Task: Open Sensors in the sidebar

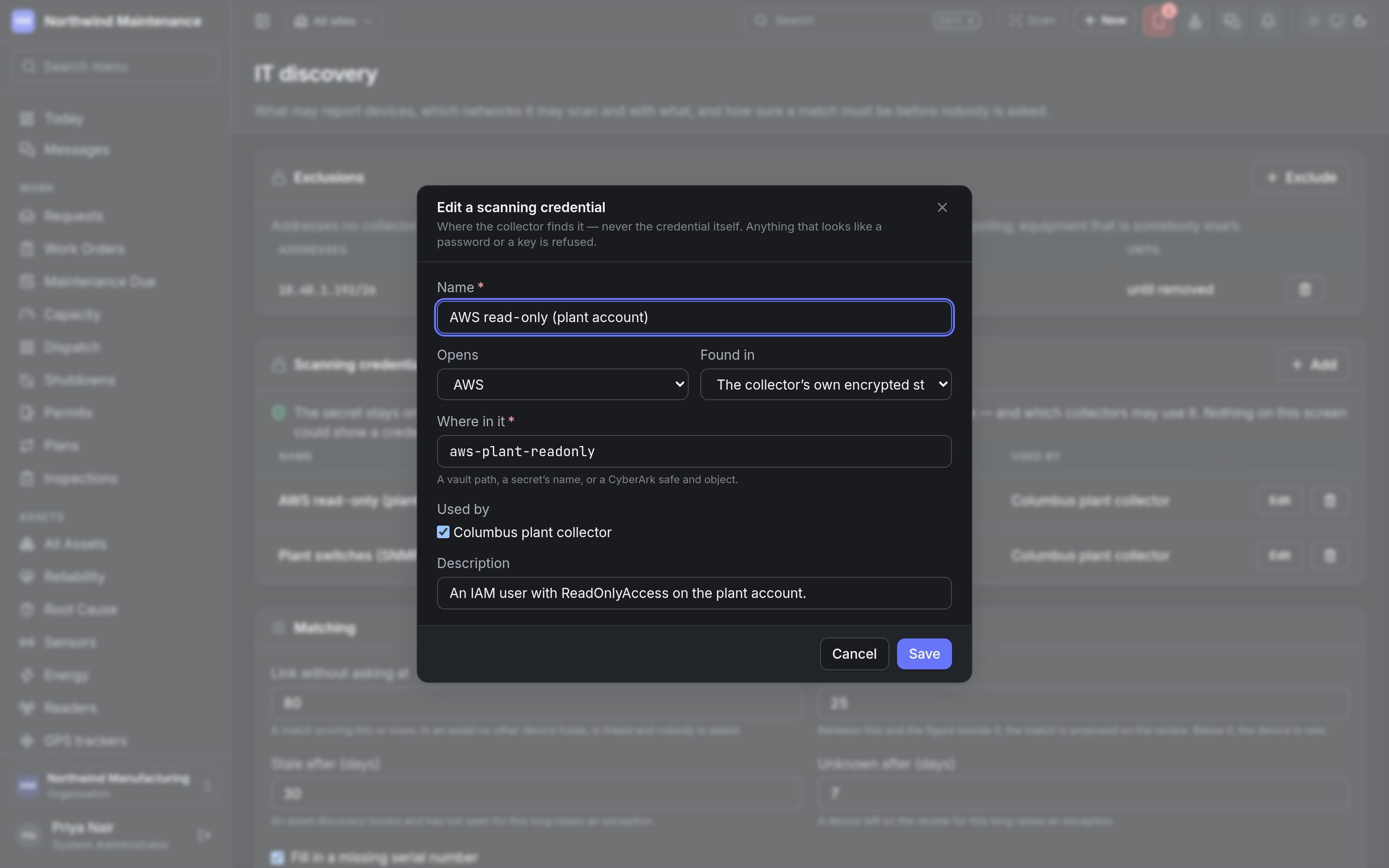Action: pyautogui.click(x=115, y=642)
